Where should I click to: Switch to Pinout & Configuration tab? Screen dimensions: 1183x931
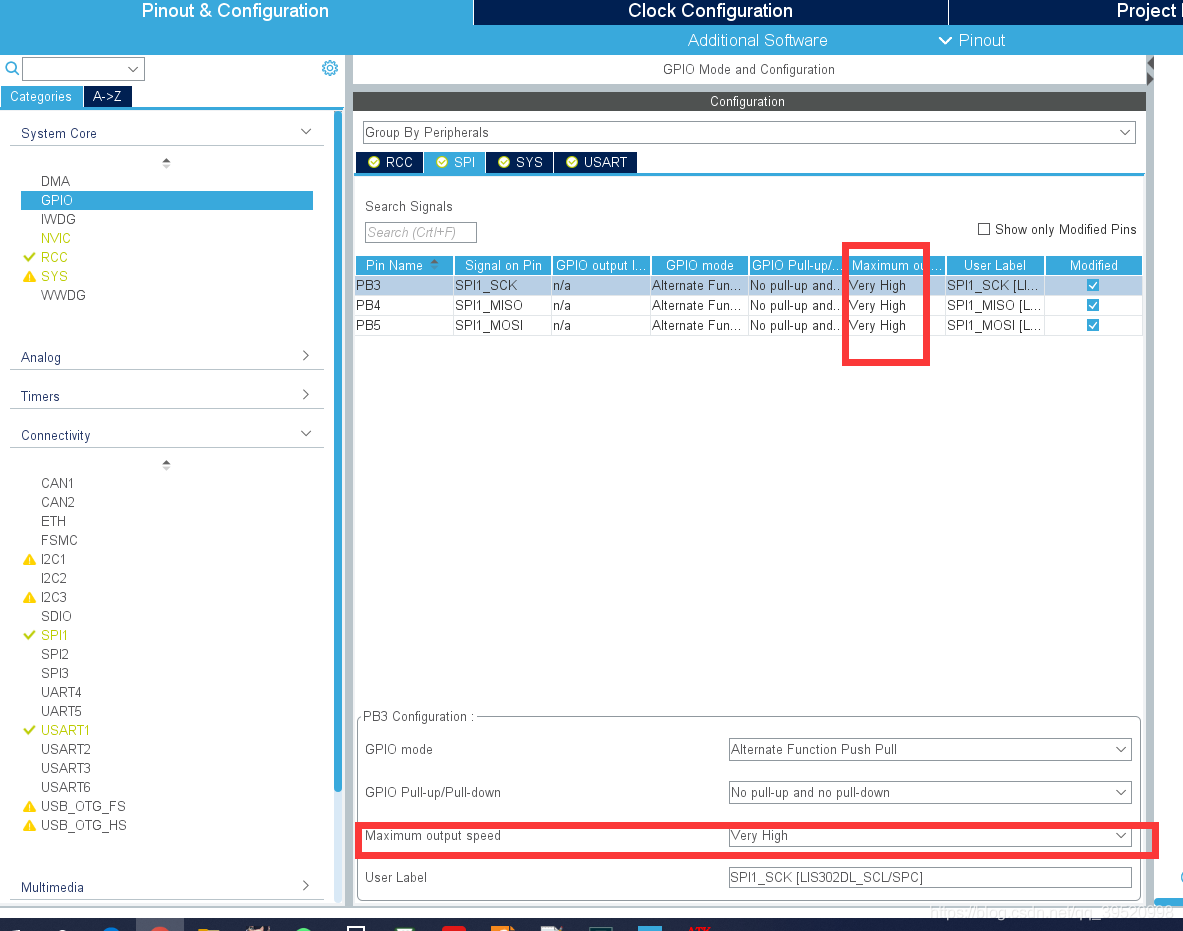(235, 11)
